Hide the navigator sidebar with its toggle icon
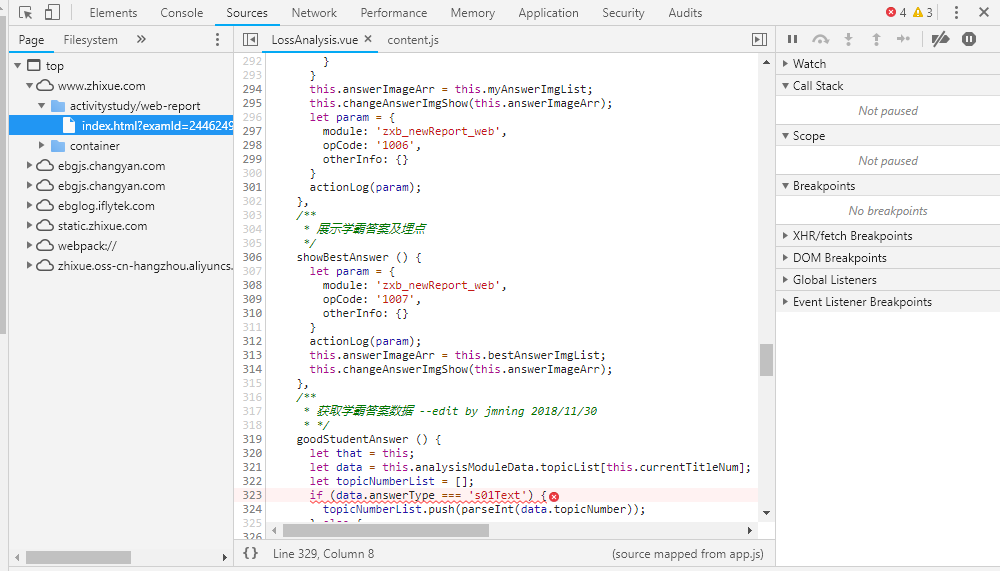Image resolution: width=1000 pixels, height=571 pixels. click(251, 40)
